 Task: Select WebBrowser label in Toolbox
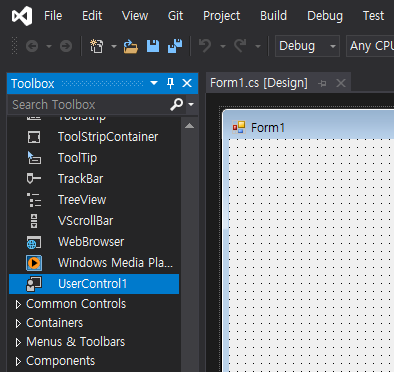pyautogui.click(x=91, y=242)
